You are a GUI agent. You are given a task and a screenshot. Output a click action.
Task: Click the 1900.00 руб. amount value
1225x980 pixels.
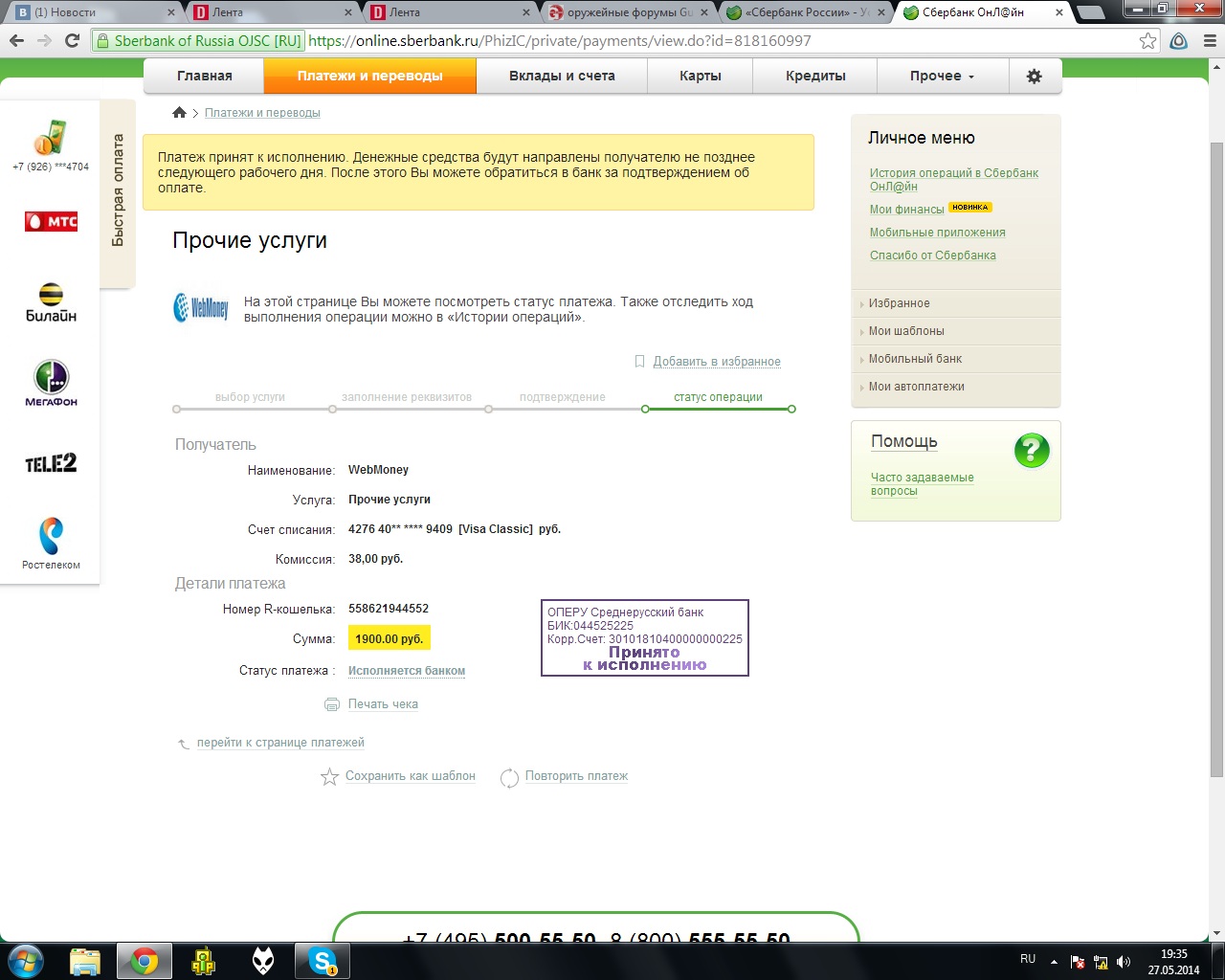(x=389, y=639)
